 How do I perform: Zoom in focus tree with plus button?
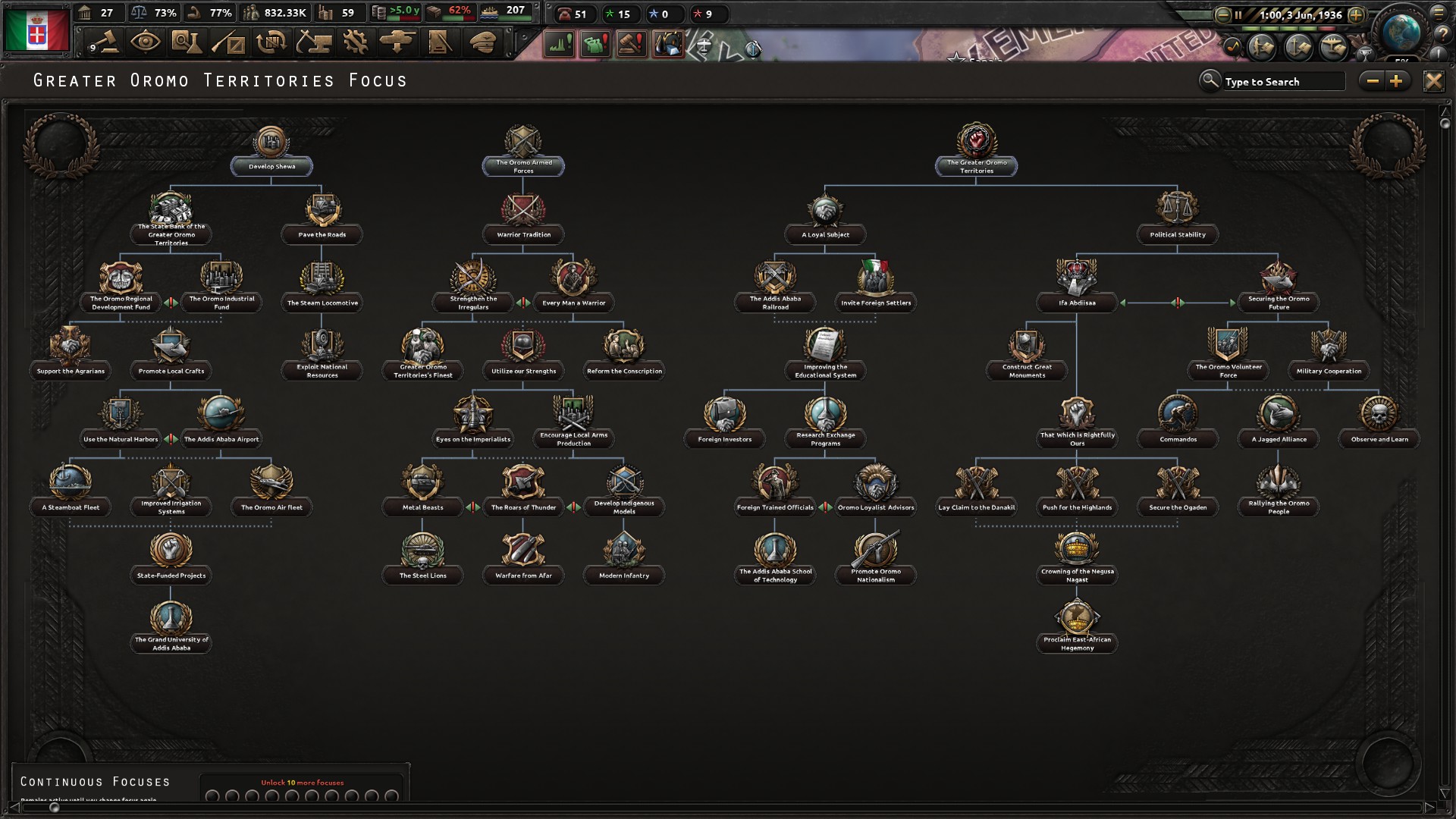pyautogui.click(x=1396, y=81)
